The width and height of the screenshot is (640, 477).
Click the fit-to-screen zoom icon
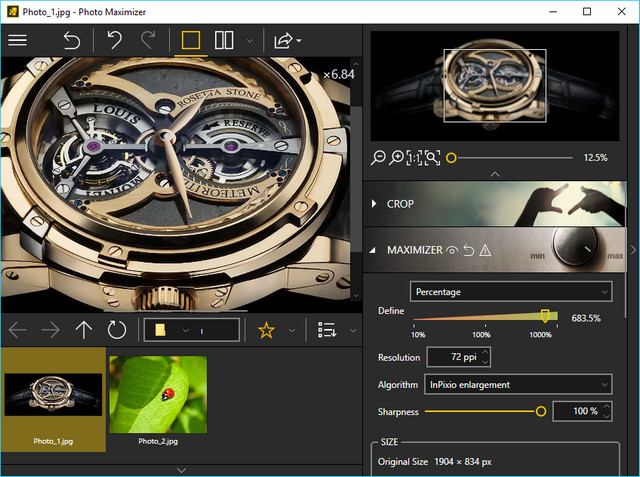pos(432,158)
